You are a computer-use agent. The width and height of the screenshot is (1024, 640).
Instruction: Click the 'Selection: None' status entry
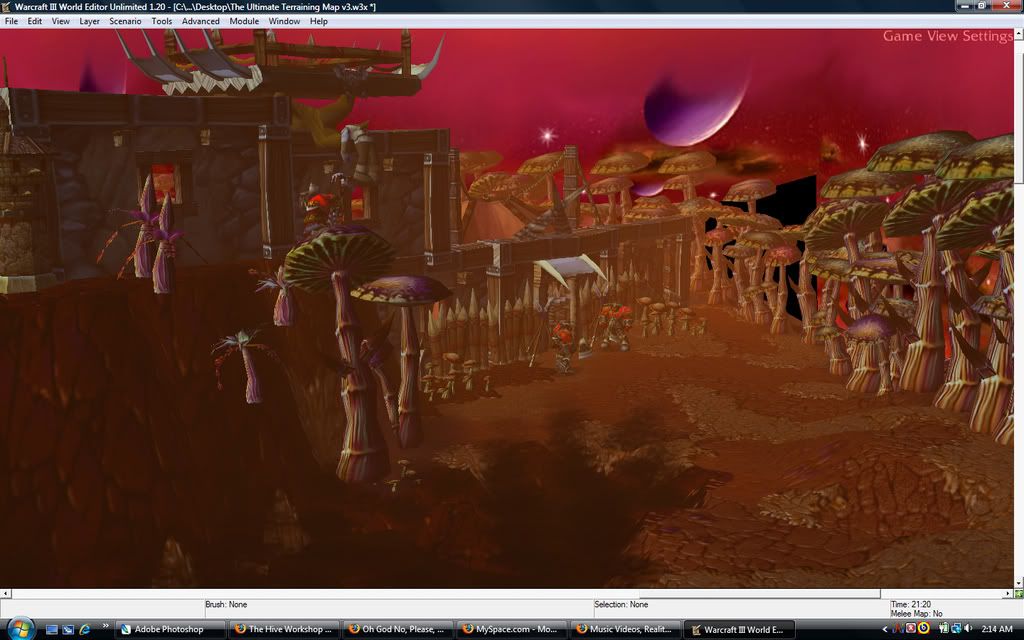coord(621,605)
